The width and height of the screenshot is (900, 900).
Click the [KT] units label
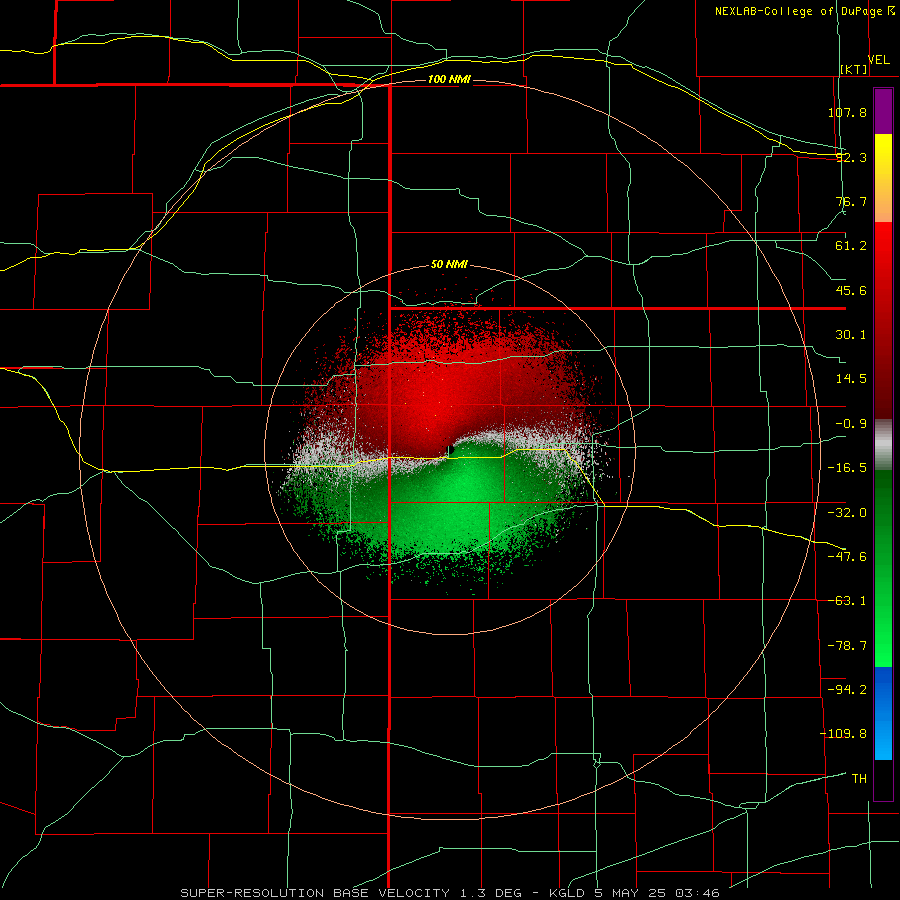(854, 69)
